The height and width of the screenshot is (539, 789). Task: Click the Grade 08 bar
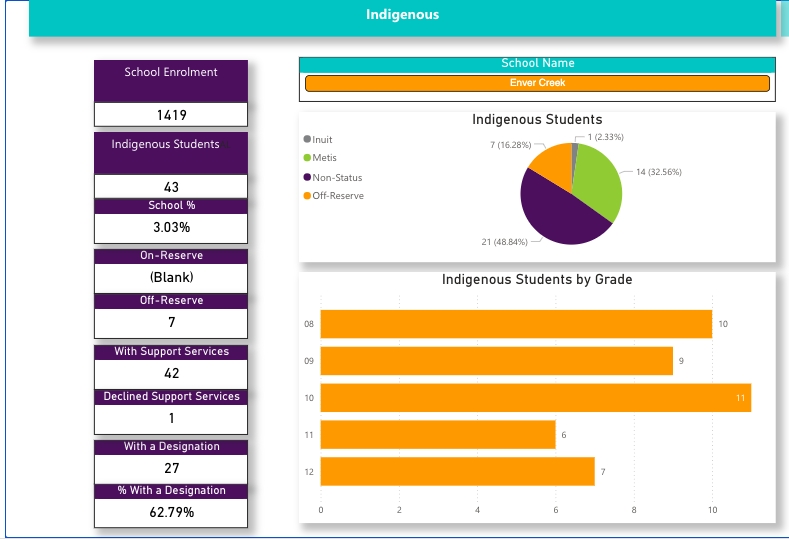[x=515, y=324]
